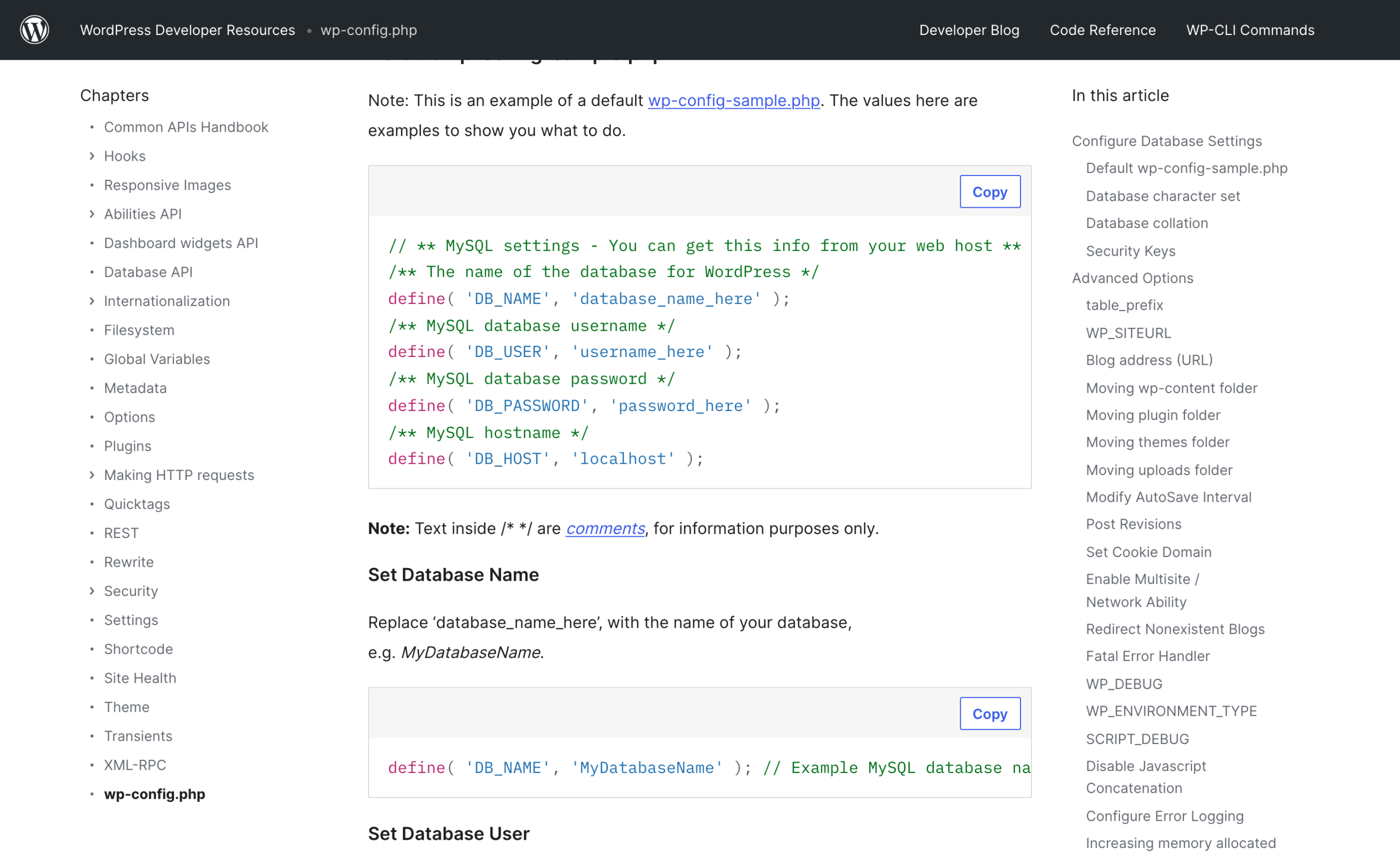Expand the Making HTTP requests chevron
Viewport: 1400px width, 860px height.
[x=91, y=475]
